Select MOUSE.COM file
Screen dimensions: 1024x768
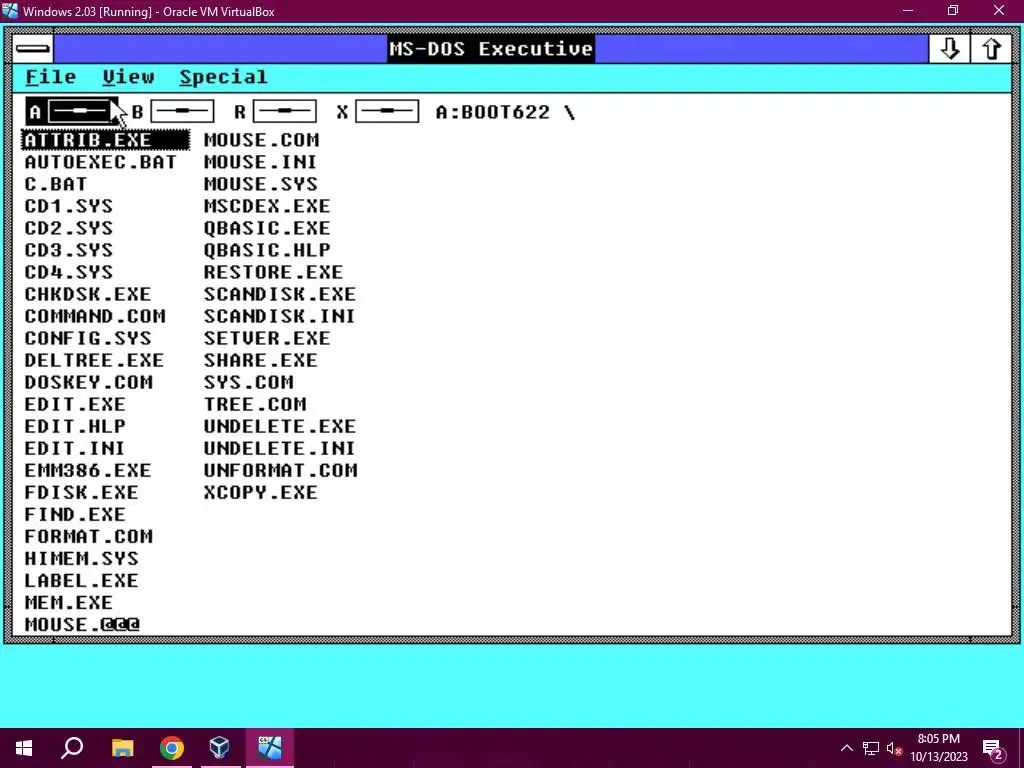[x=261, y=140]
